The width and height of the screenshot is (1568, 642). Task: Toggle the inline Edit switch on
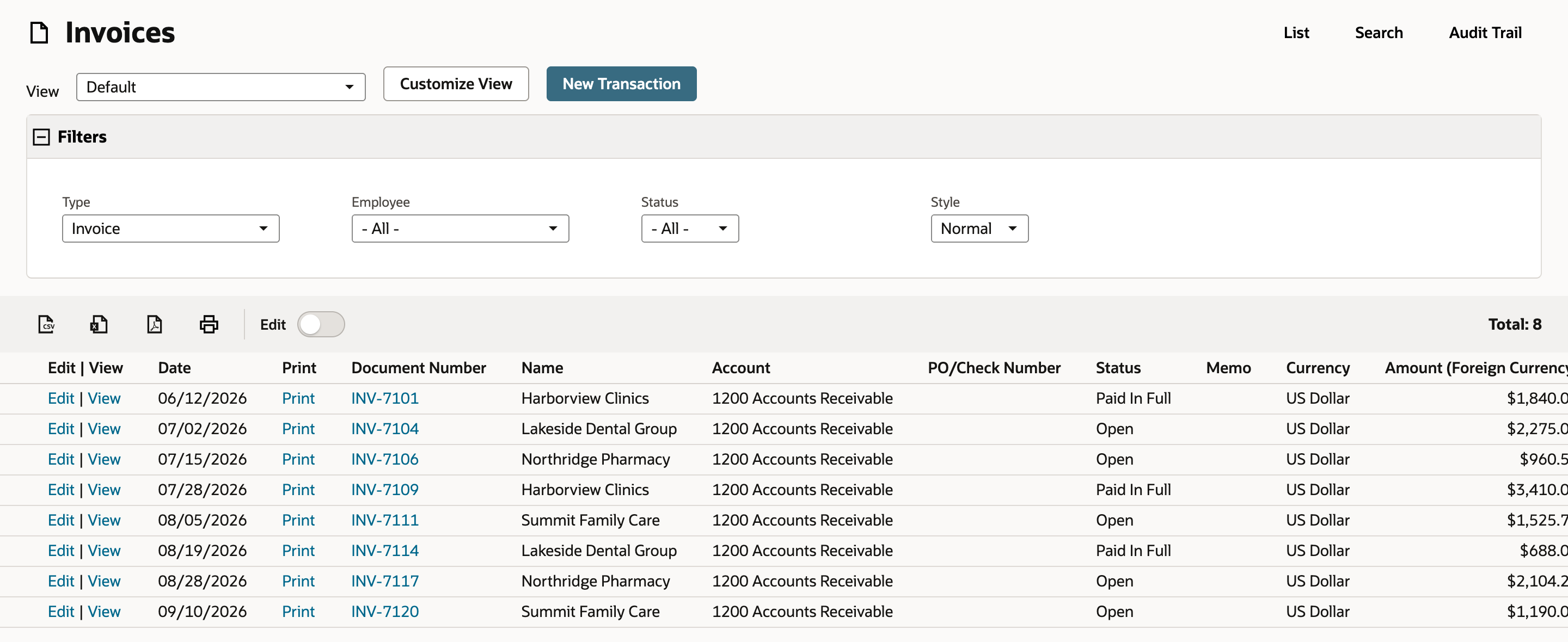point(321,324)
